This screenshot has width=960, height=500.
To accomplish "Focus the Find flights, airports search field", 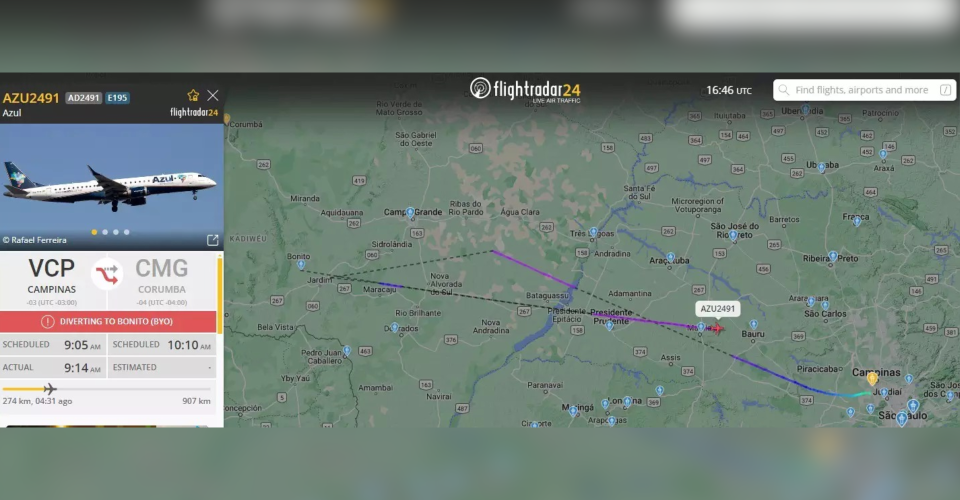I will click(x=864, y=90).
